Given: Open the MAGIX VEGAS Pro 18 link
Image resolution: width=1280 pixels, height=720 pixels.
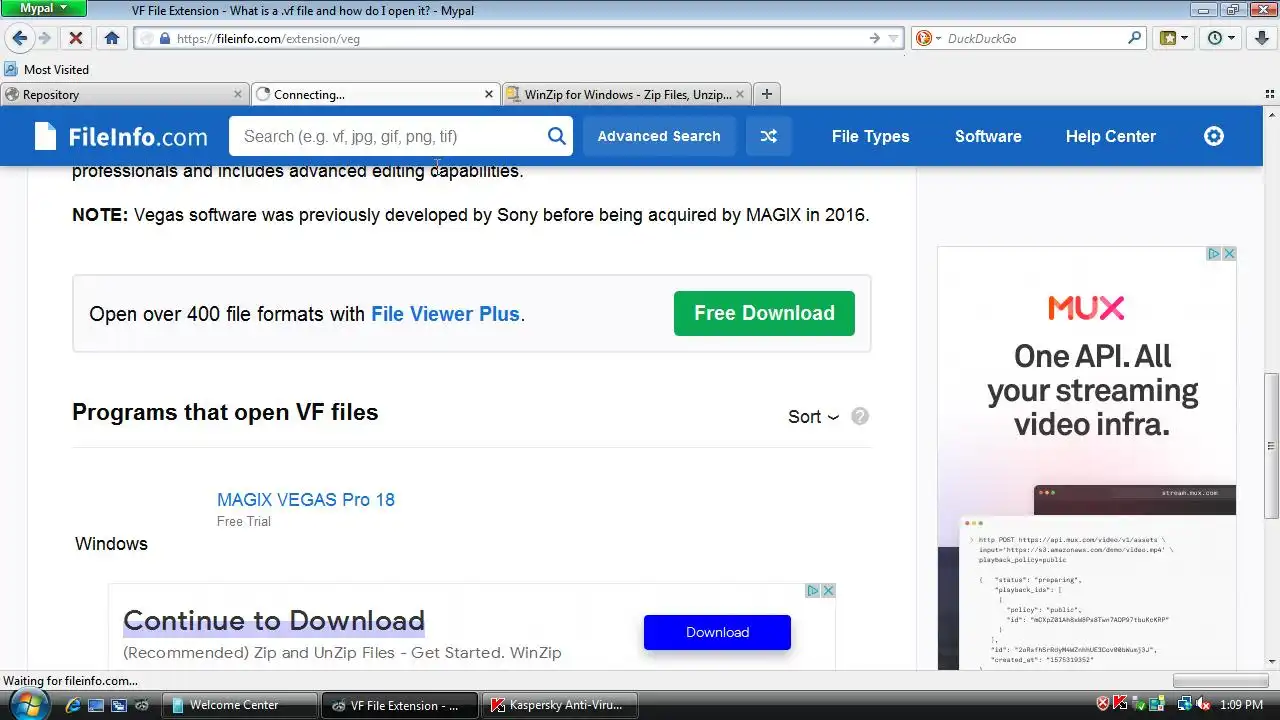Looking at the screenshot, I should (x=306, y=500).
